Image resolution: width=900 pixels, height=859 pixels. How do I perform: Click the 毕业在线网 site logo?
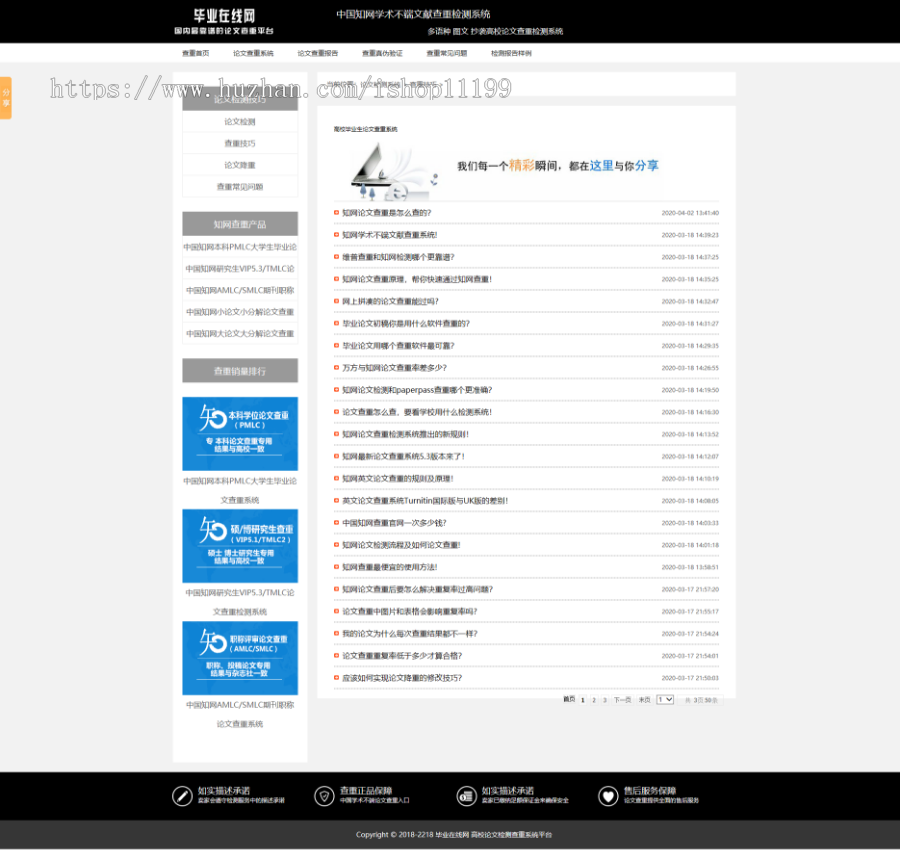[x=224, y=21]
